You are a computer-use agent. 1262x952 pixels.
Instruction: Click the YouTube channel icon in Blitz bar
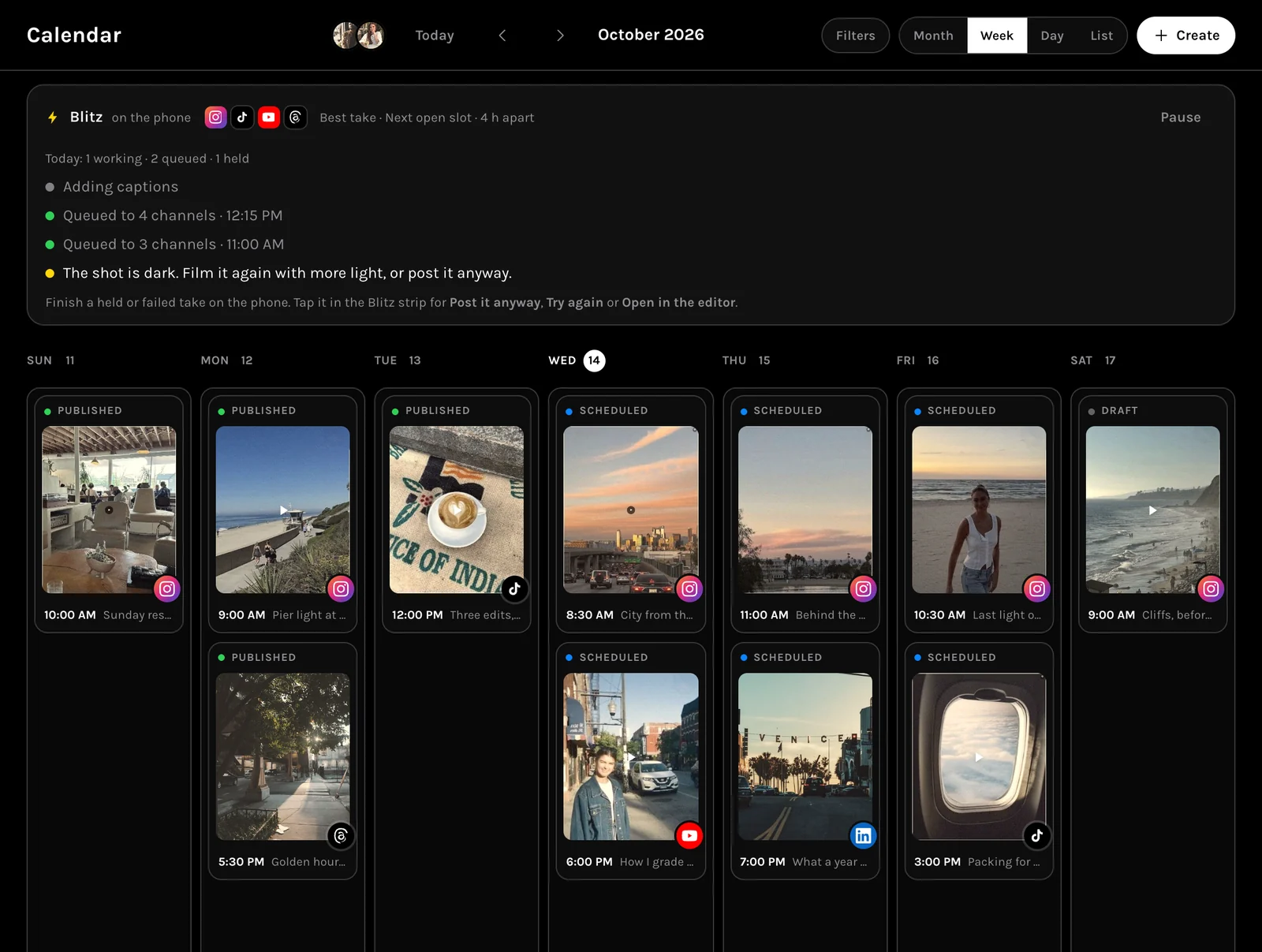coord(269,118)
